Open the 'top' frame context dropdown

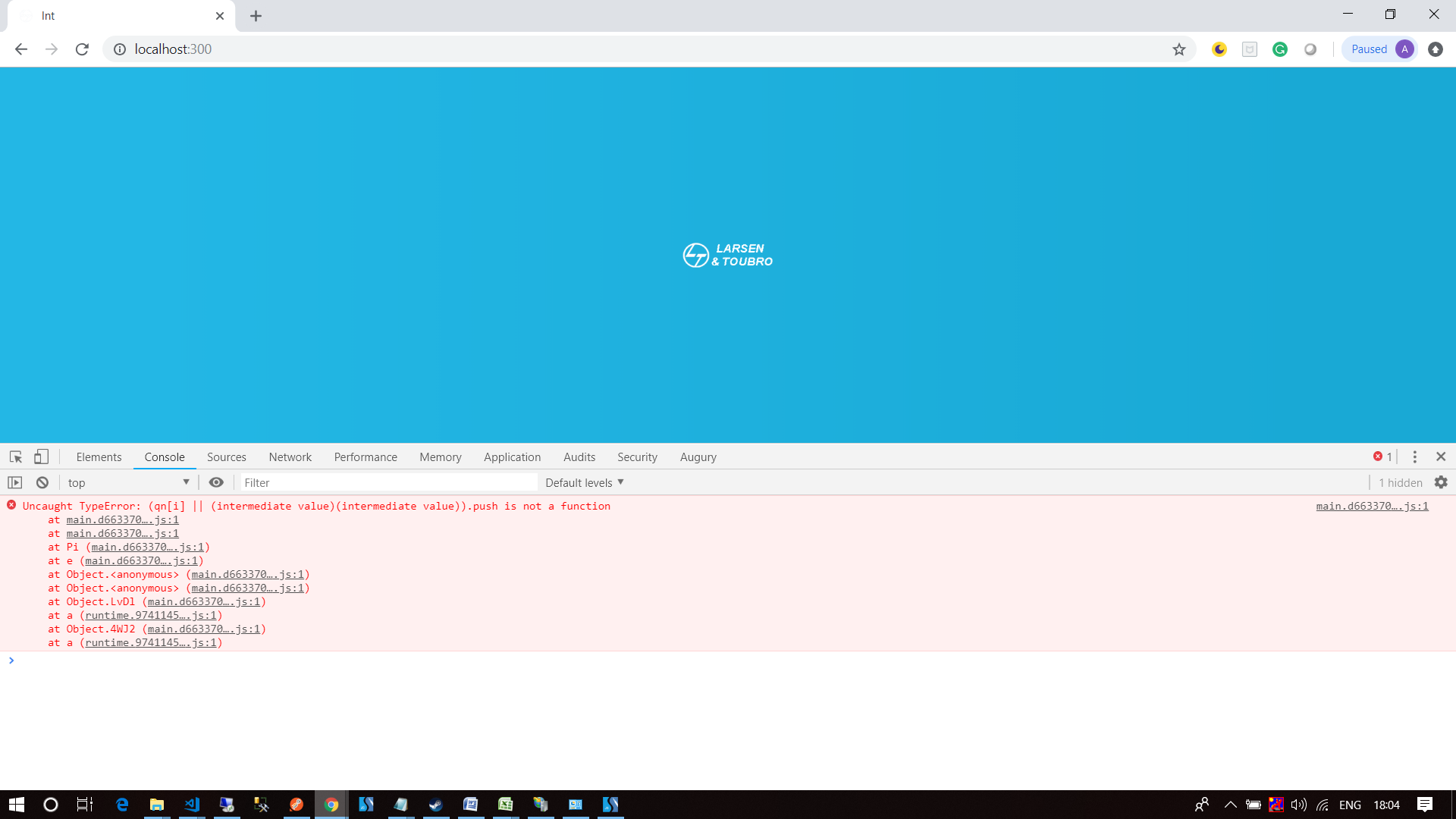(127, 482)
